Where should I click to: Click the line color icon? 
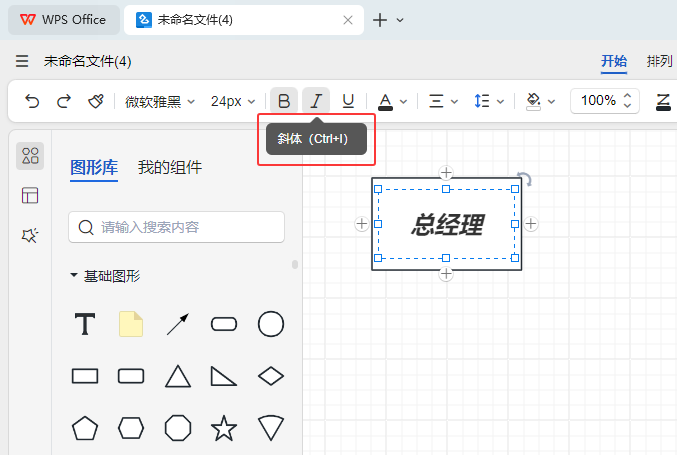(663, 102)
